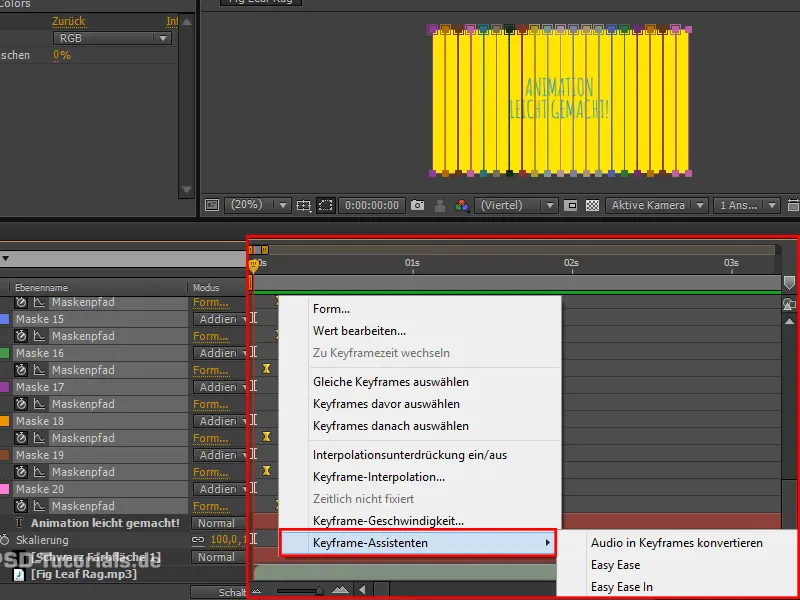Toggle the Skalierung stopwatch

pos(5,540)
